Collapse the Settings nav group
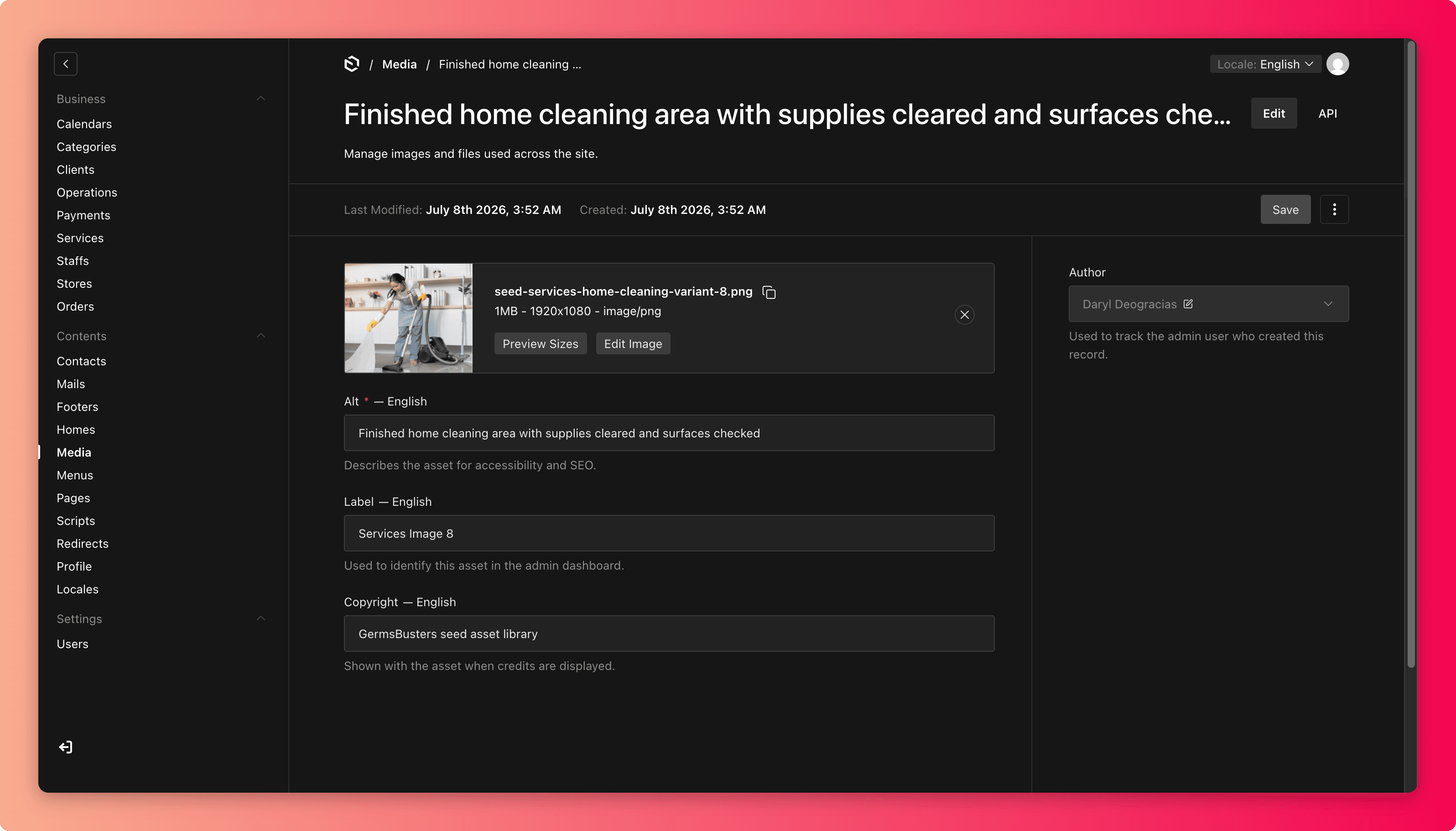The height and width of the screenshot is (831, 1456). [261, 618]
